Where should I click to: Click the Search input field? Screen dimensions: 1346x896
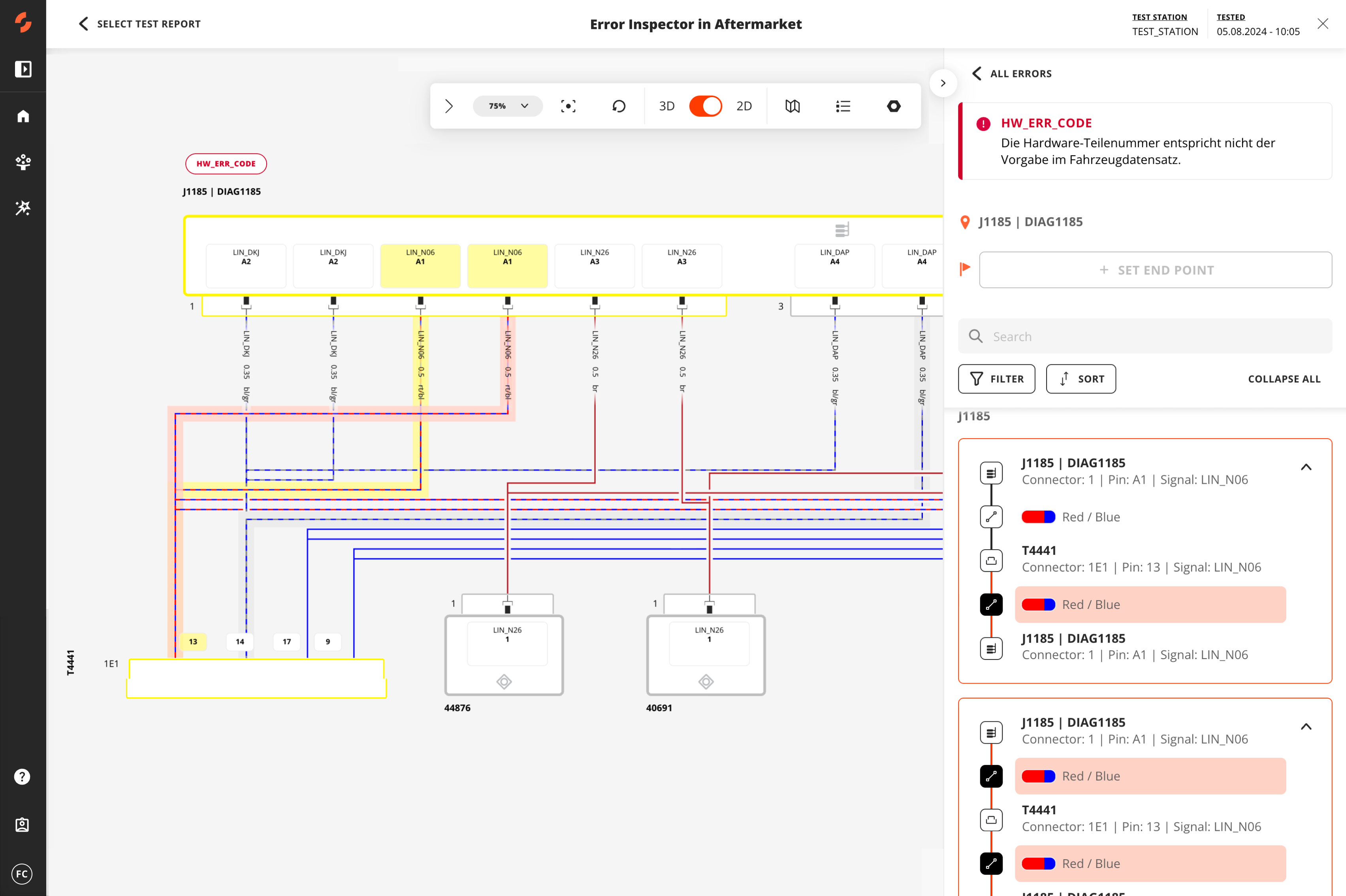(1154, 336)
